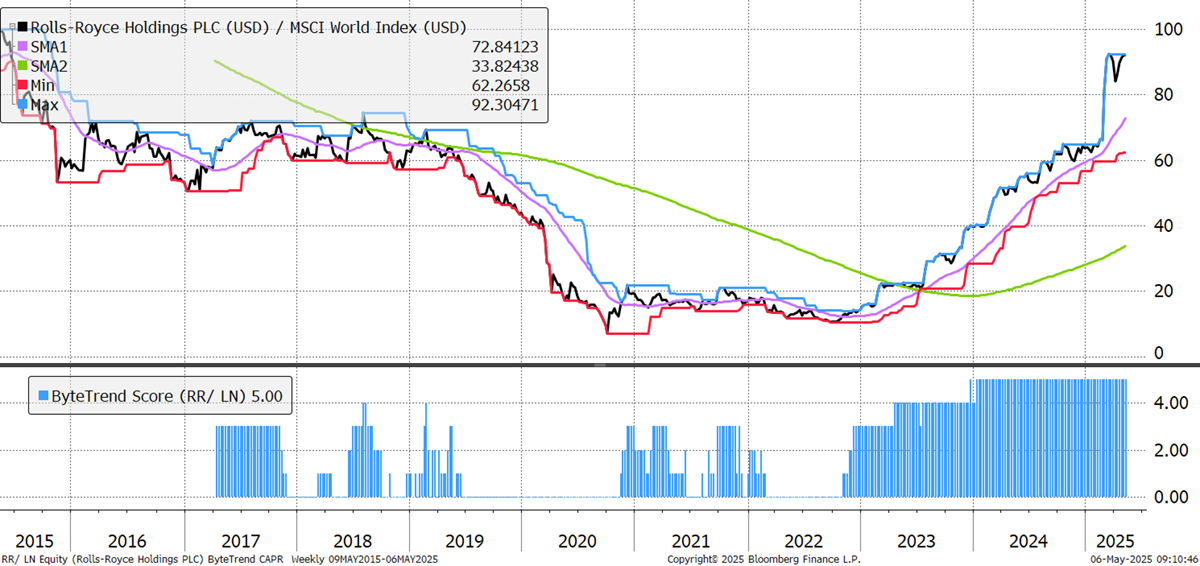Select the Max legend label
The width and height of the screenshot is (1200, 566).
click(46, 104)
